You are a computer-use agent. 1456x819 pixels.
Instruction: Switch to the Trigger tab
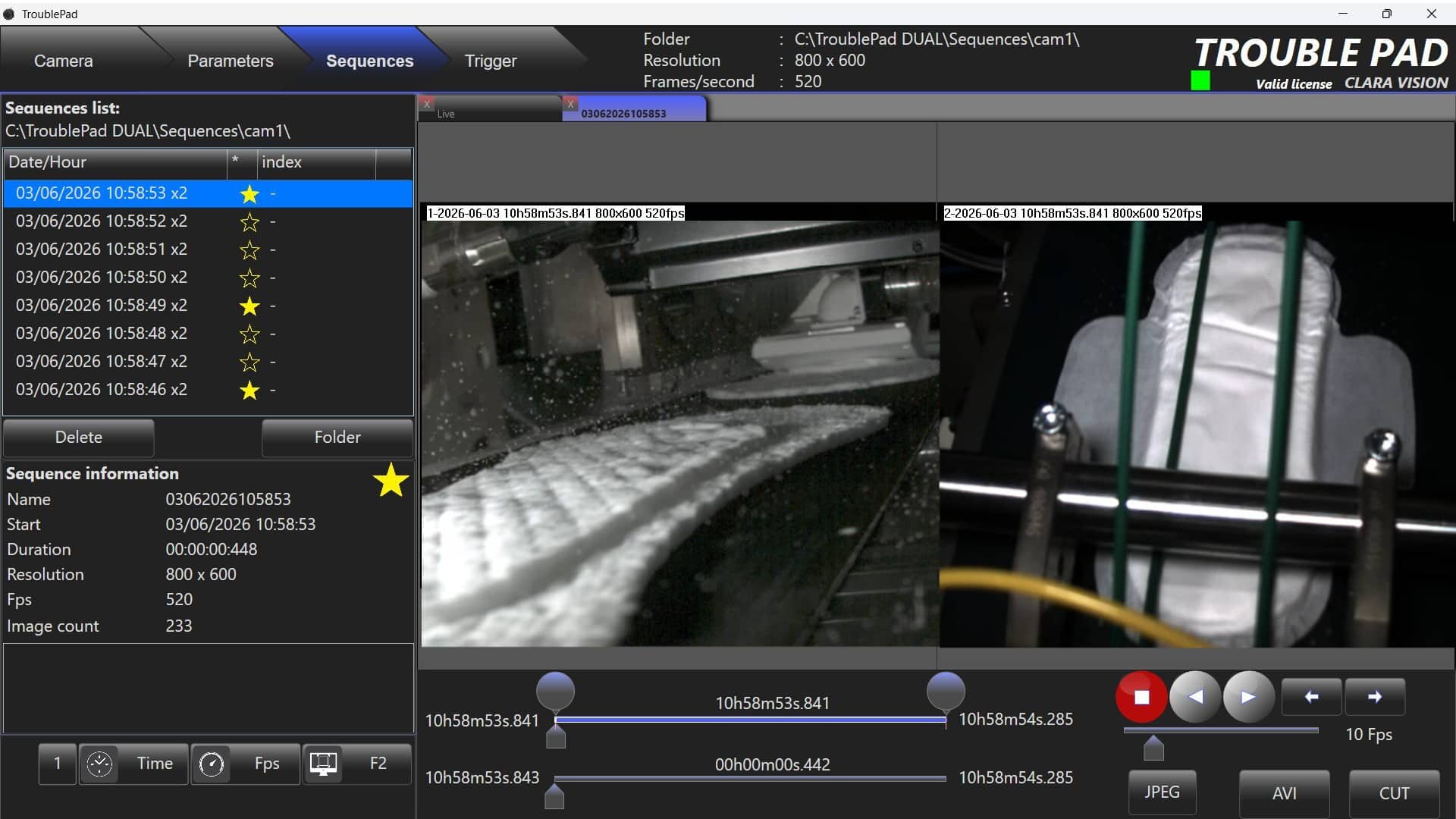(x=491, y=61)
